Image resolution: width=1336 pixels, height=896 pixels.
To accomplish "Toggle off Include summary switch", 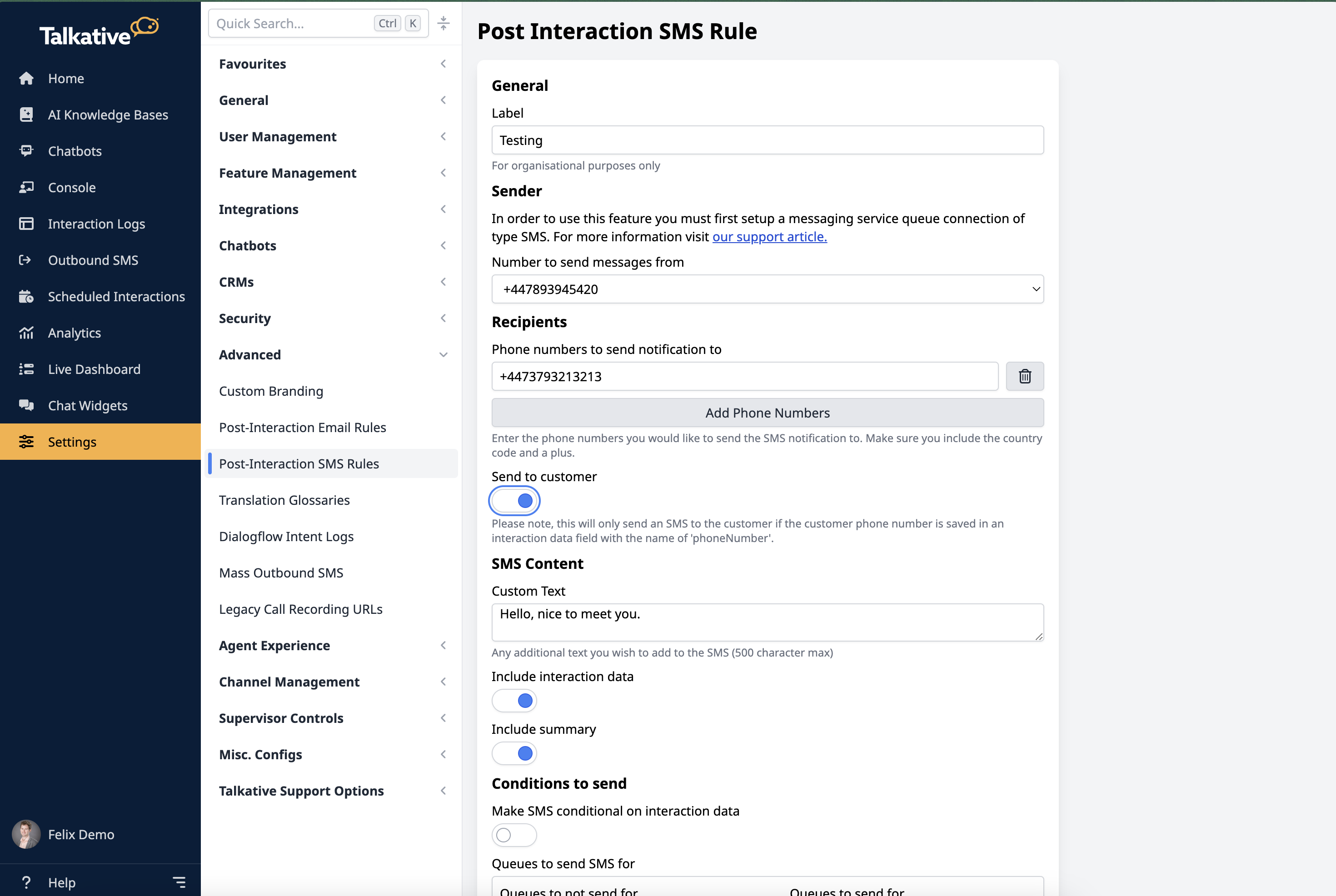I will point(514,753).
